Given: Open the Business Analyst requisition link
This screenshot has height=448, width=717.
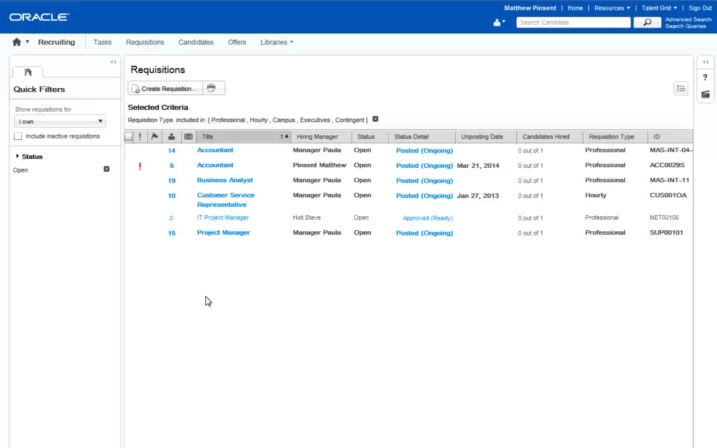Looking at the screenshot, I should [225, 181].
